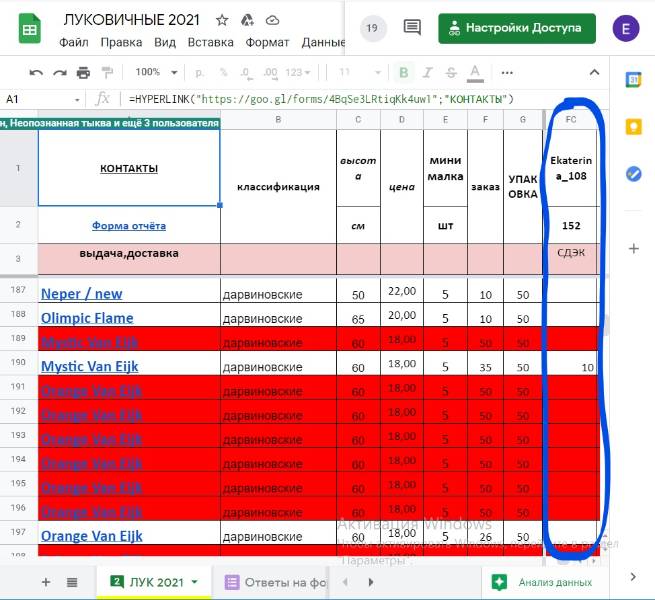Star the ЛУКОВИЧНЫЕ 2021 document

tap(222, 20)
